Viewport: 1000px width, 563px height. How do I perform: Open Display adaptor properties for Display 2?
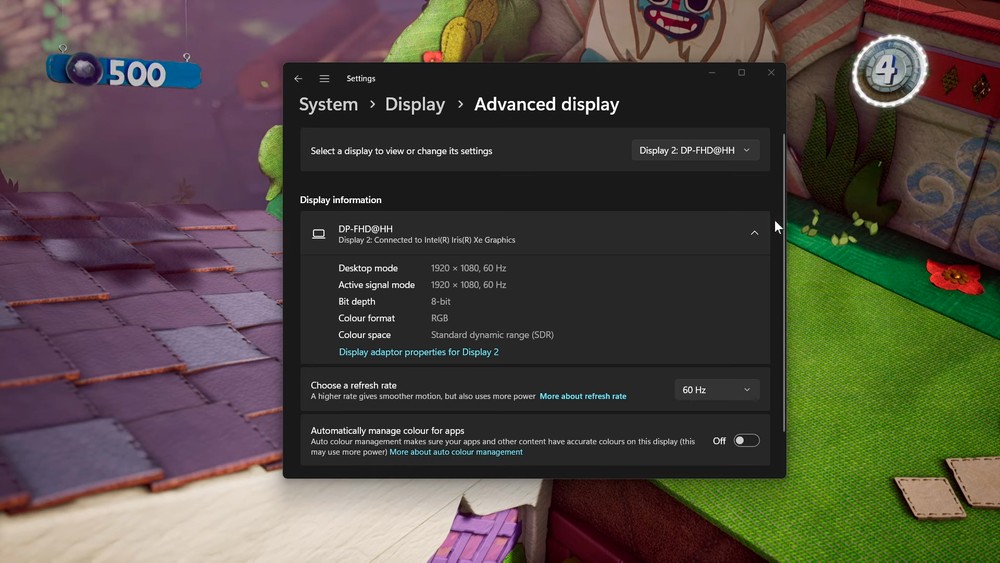(418, 352)
